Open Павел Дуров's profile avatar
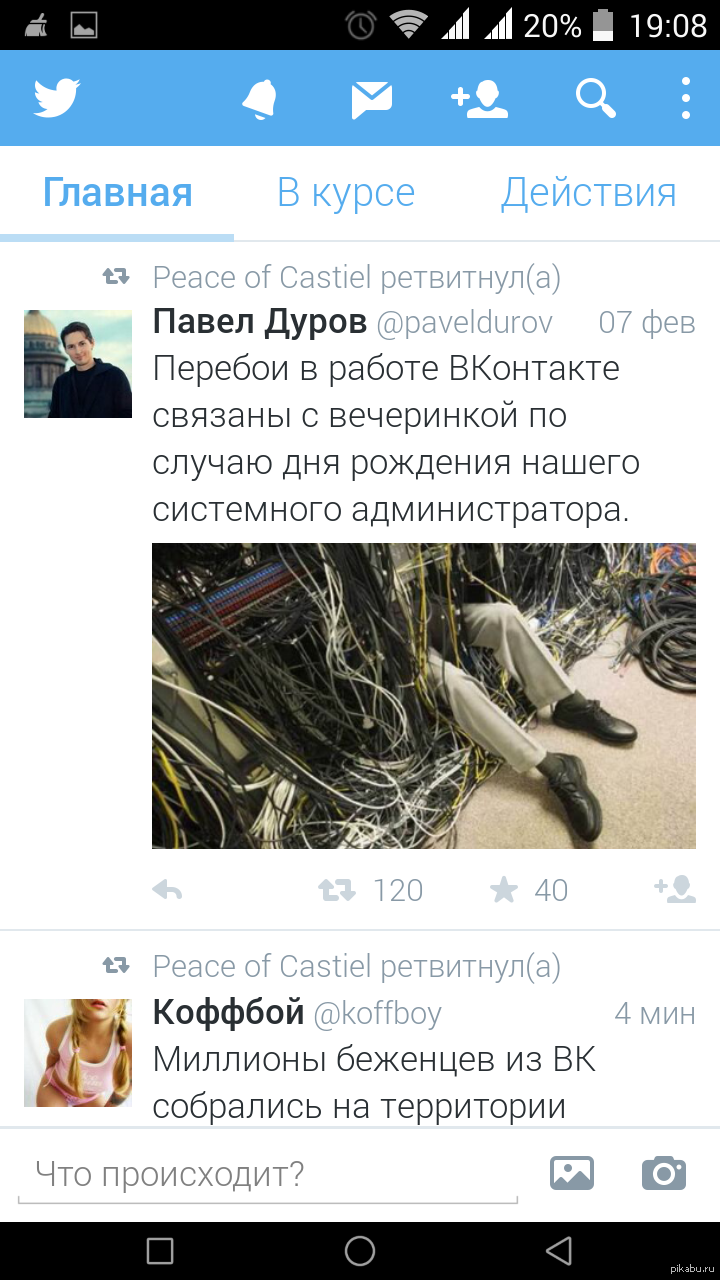 tap(78, 363)
